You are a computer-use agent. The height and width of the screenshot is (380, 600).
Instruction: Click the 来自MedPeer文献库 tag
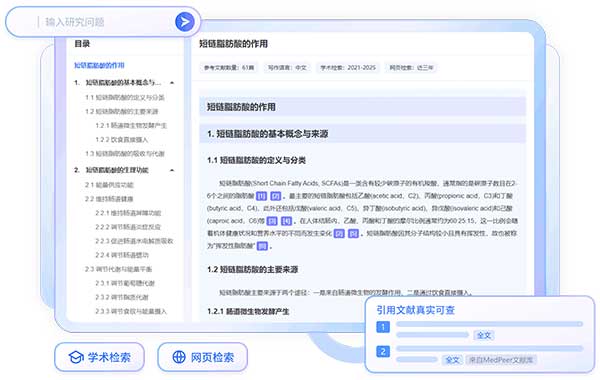501,360
